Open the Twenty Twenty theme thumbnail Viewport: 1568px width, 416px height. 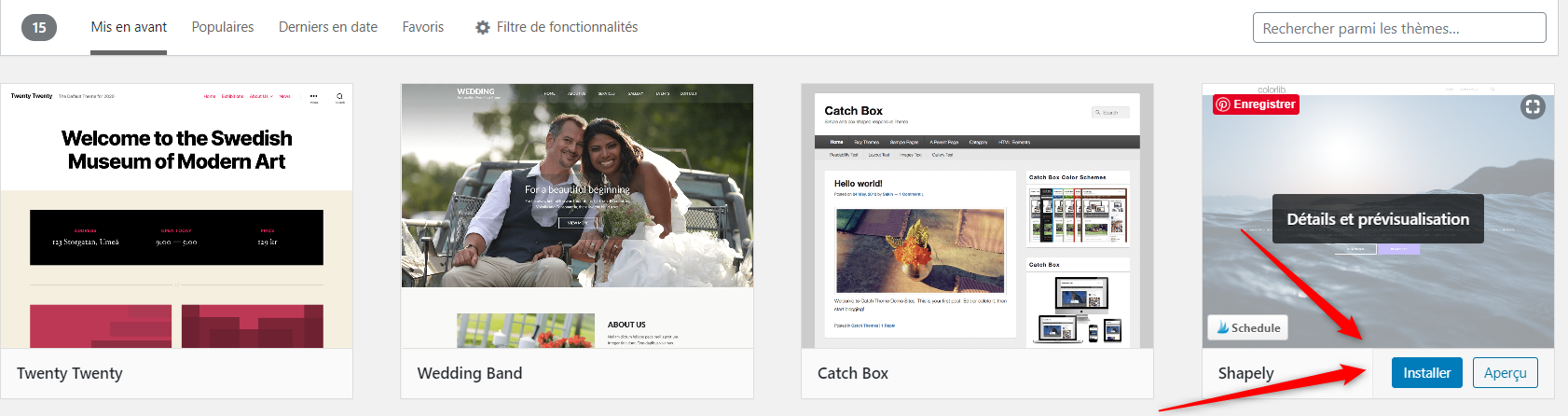pos(177,215)
